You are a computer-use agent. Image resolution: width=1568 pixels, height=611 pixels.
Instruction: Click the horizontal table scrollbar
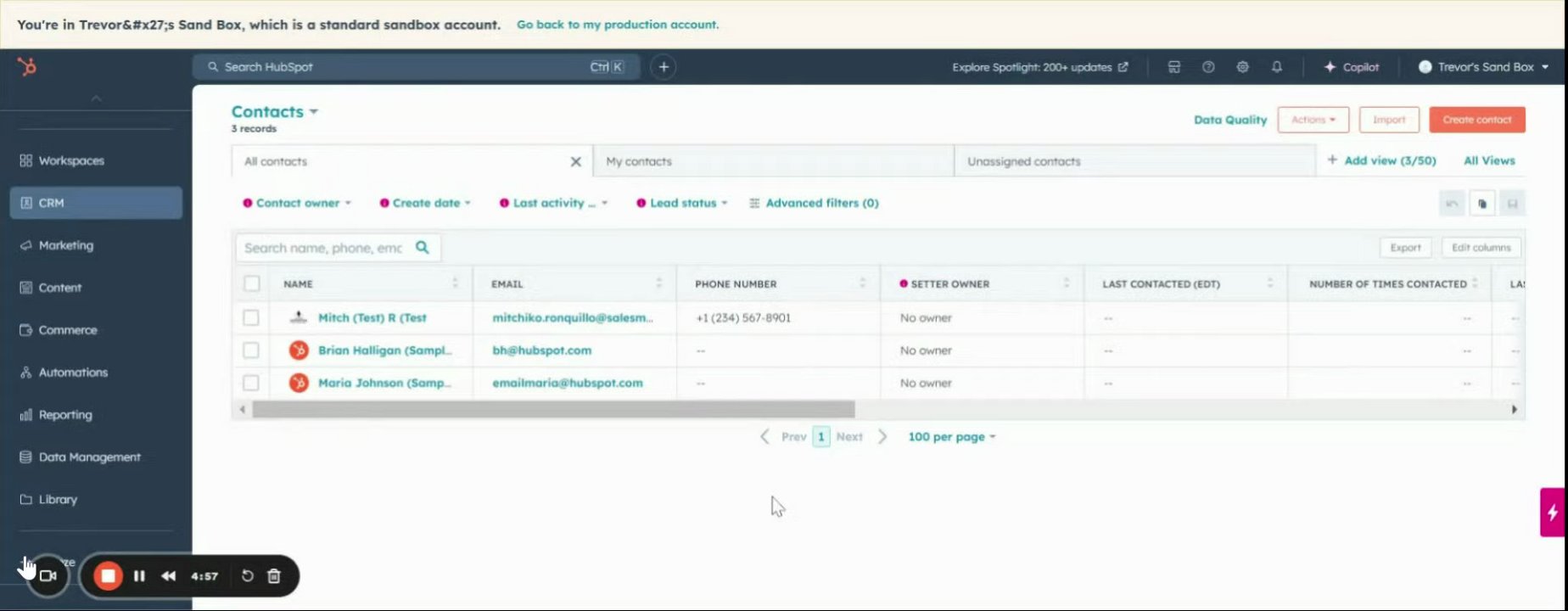pos(553,409)
